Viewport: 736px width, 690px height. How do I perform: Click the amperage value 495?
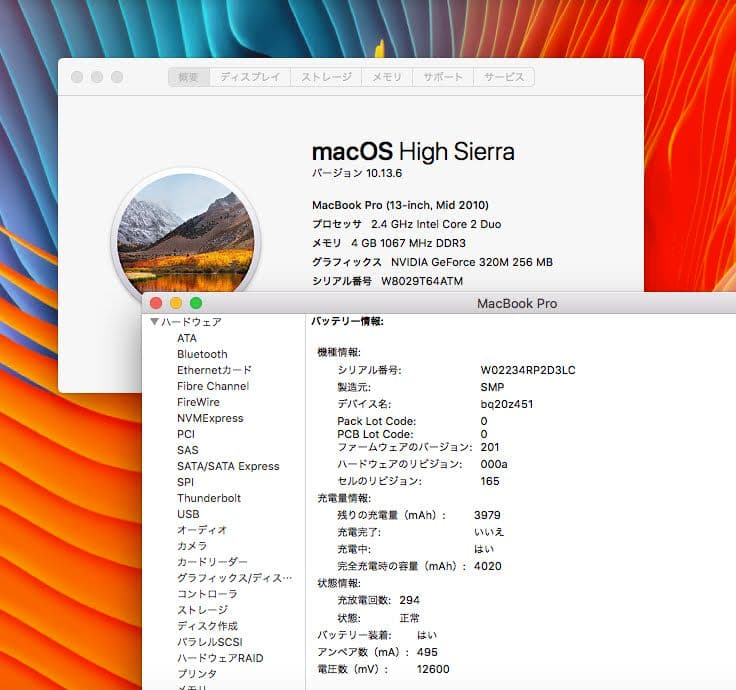[427, 652]
